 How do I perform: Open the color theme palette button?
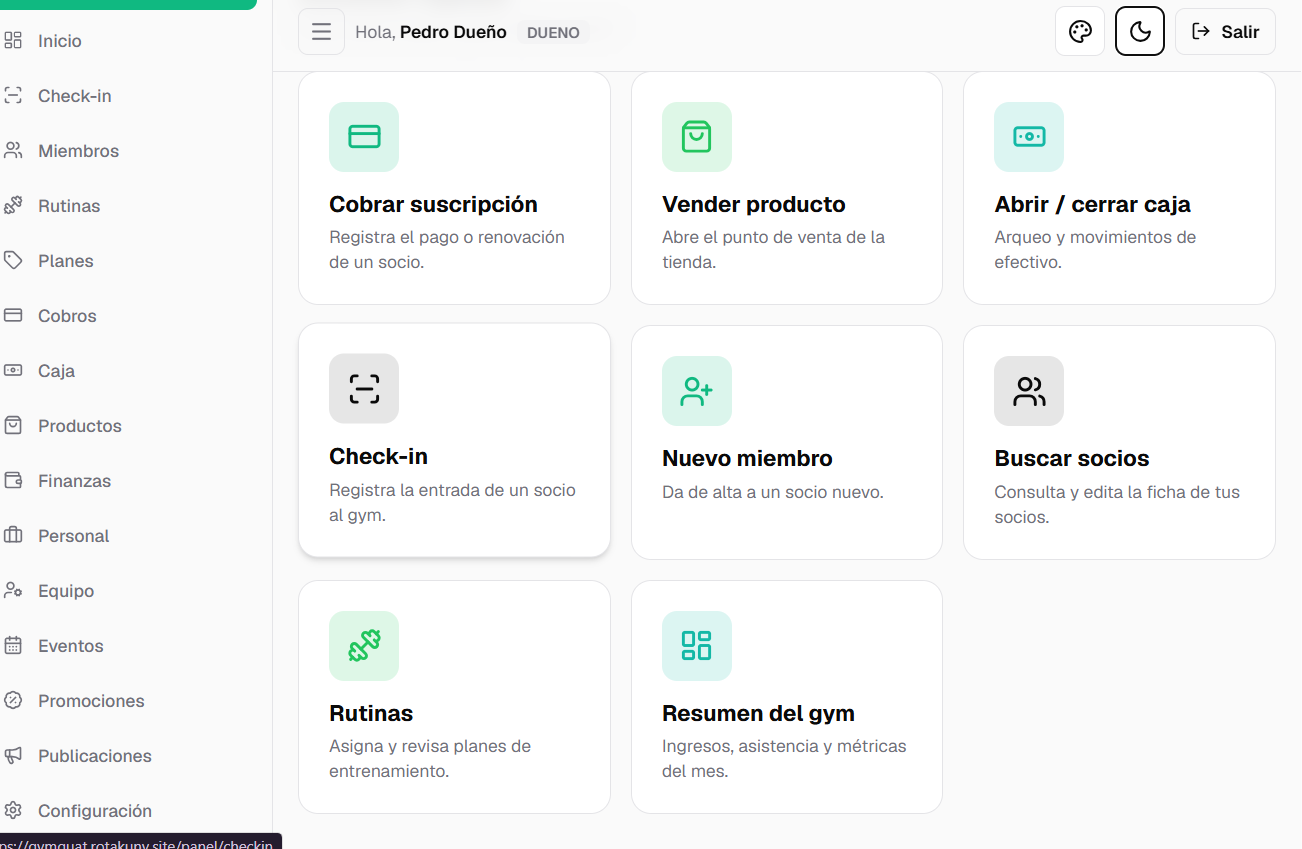pos(1080,32)
